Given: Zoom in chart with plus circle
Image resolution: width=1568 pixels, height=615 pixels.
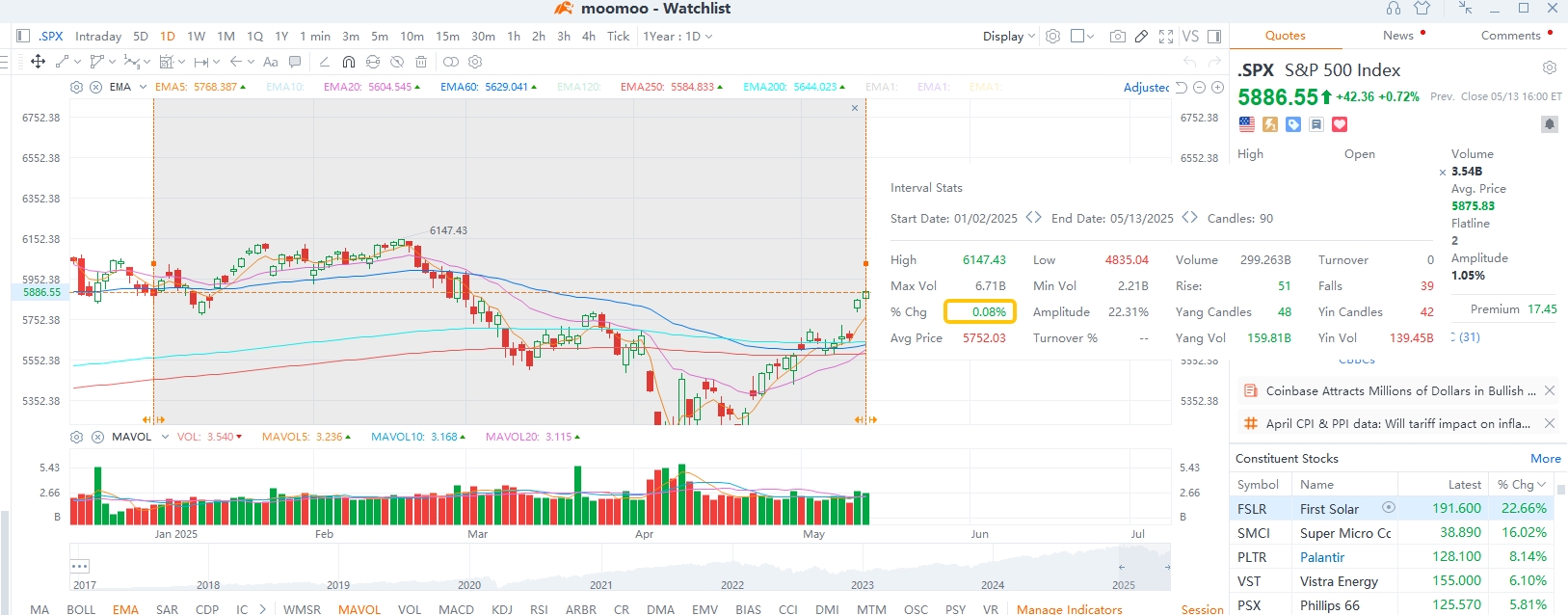Looking at the screenshot, I should pyautogui.click(x=1217, y=87).
